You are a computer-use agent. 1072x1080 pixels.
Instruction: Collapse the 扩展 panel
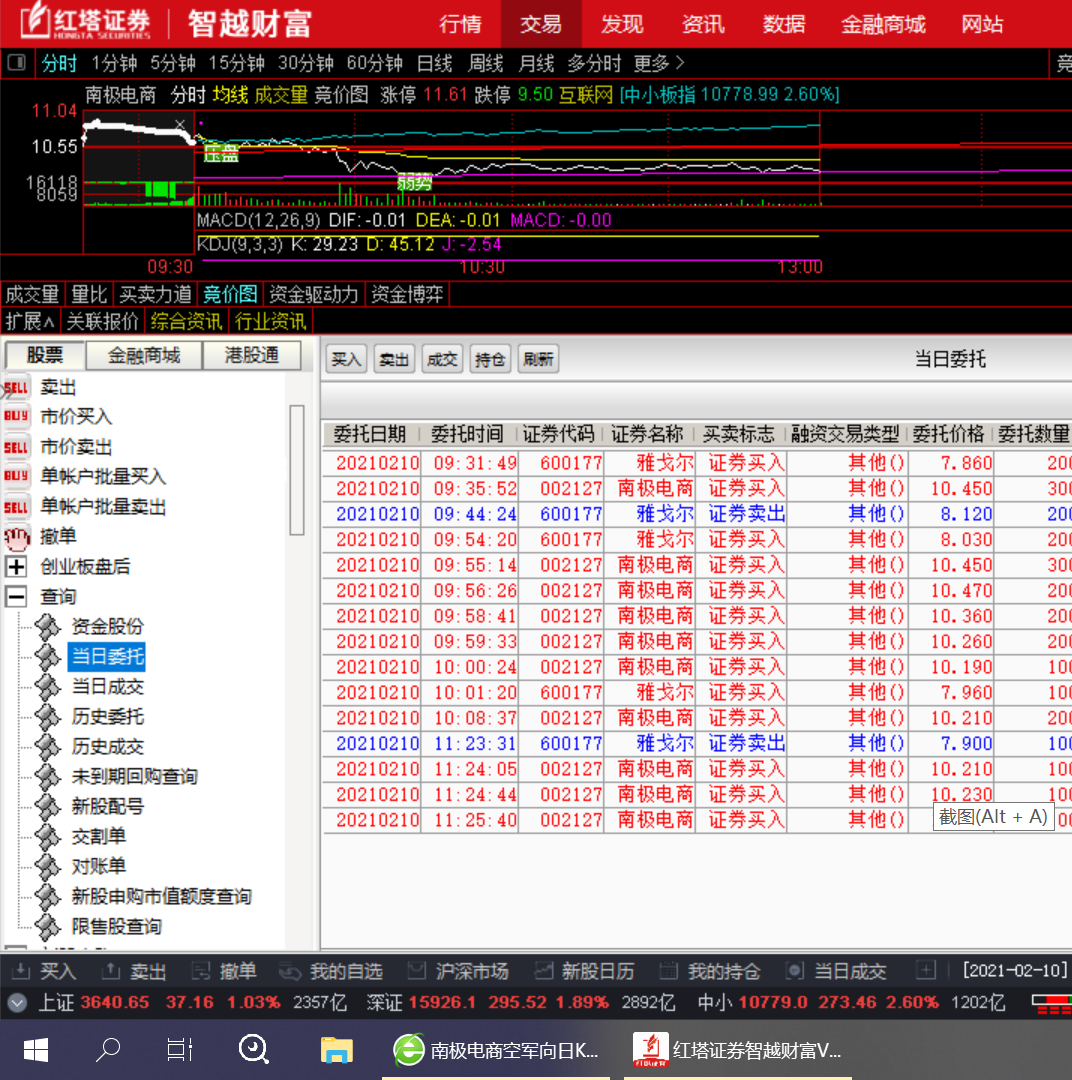[30, 321]
